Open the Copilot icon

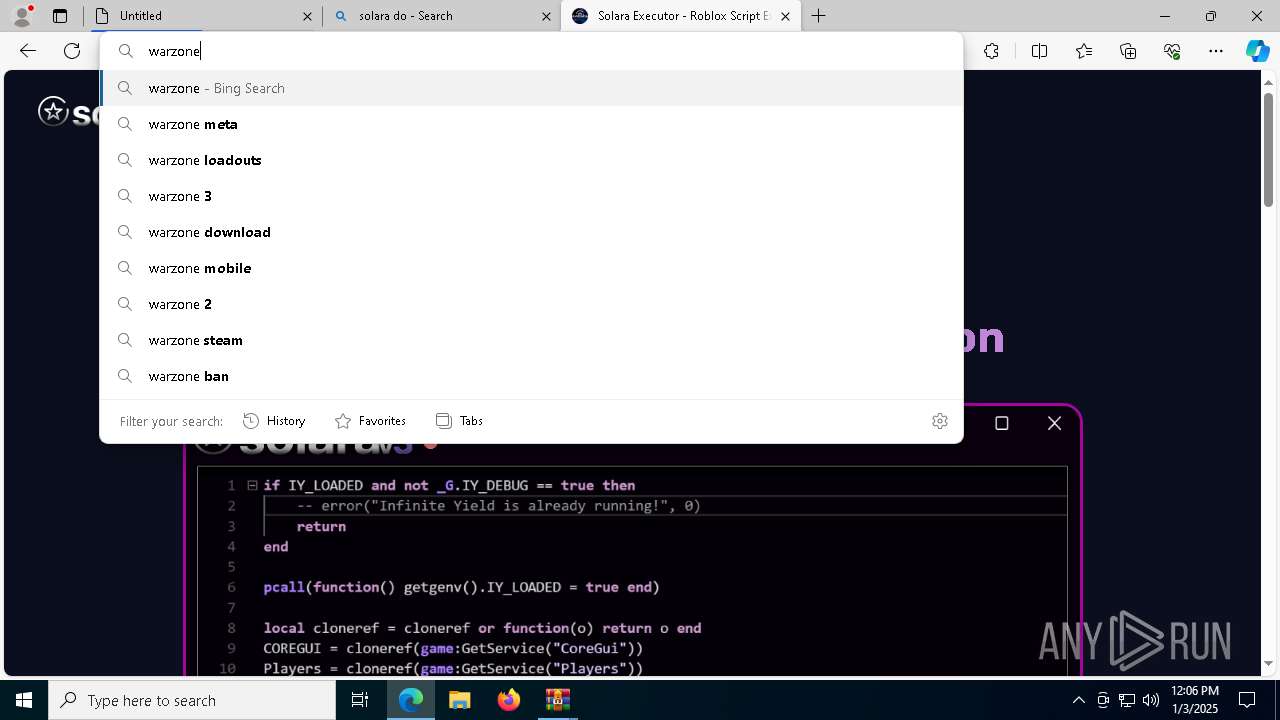coord(1257,51)
